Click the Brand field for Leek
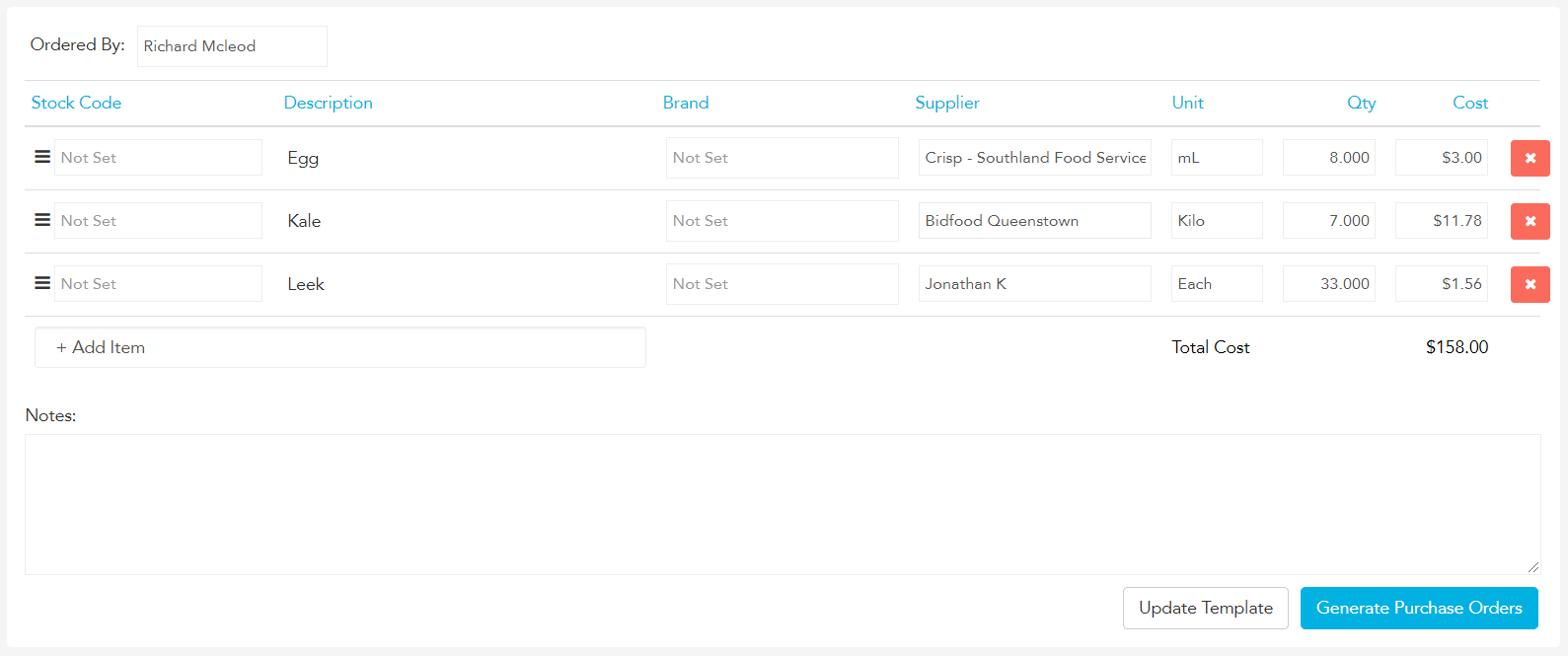 [783, 284]
